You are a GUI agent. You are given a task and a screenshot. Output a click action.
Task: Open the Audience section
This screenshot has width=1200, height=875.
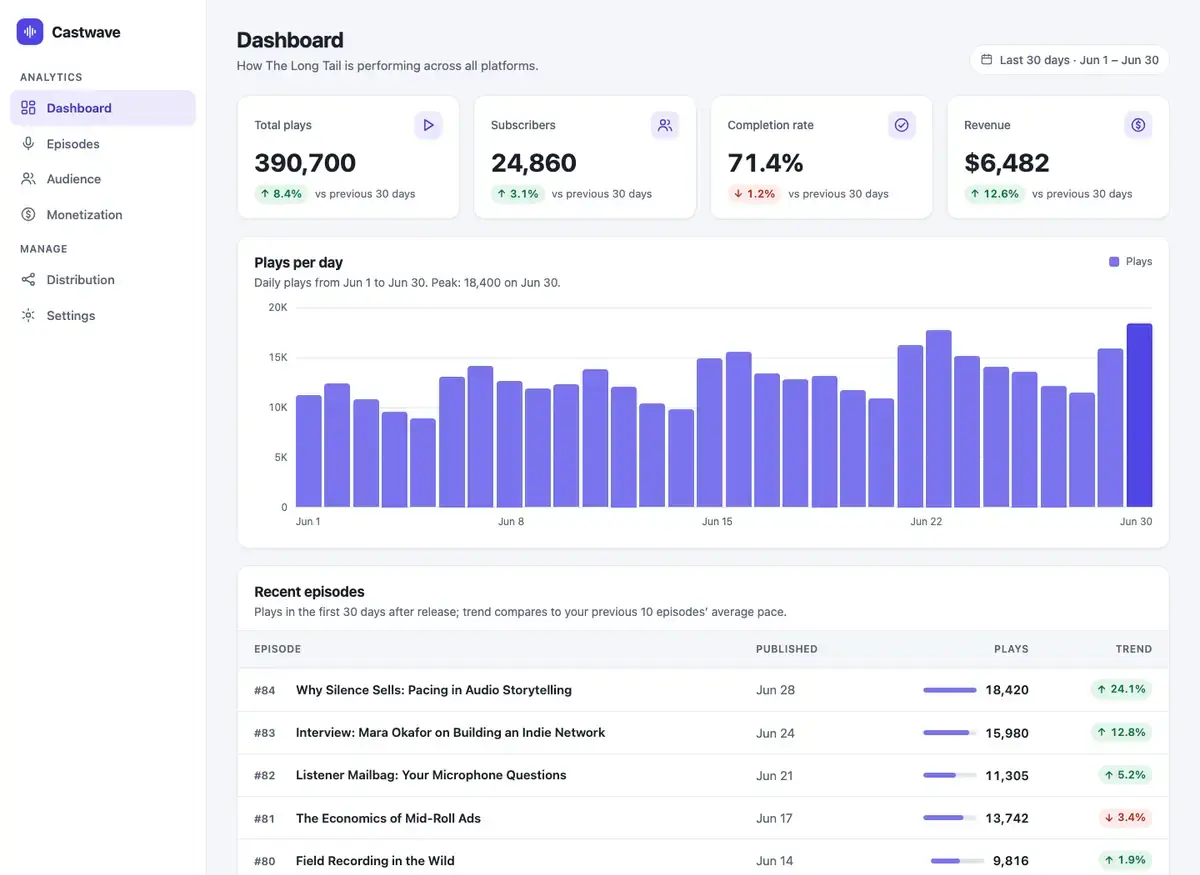[x=103, y=179]
